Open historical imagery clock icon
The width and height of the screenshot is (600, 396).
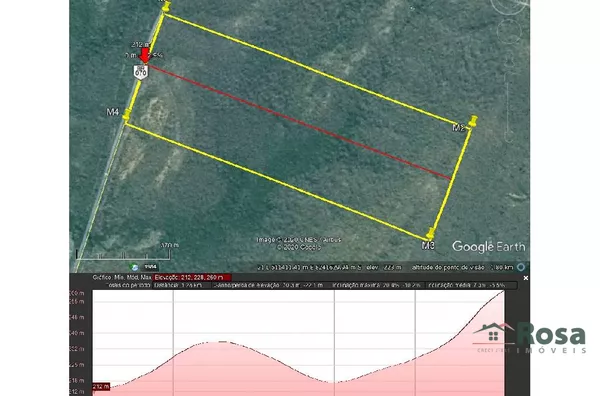tap(134, 267)
